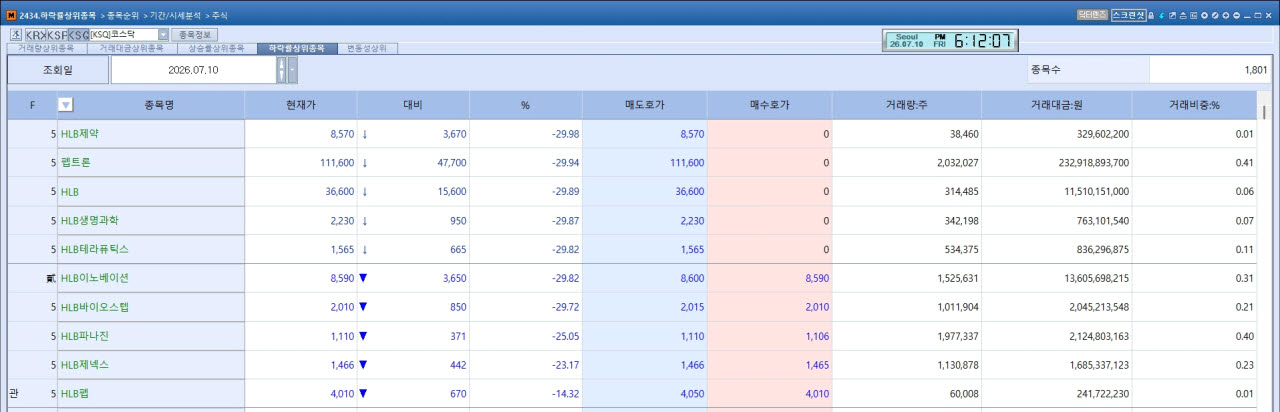Open the [KSQ]코스닥 market dropdown
The image size is (1280, 412).
pos(164,35)
